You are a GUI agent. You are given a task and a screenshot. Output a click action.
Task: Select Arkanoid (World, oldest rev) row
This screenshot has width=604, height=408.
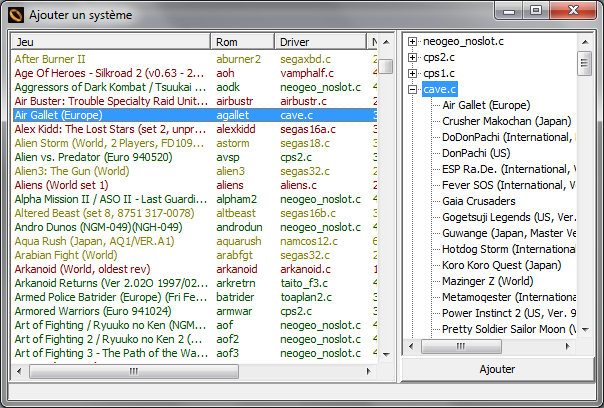point(195,269)
